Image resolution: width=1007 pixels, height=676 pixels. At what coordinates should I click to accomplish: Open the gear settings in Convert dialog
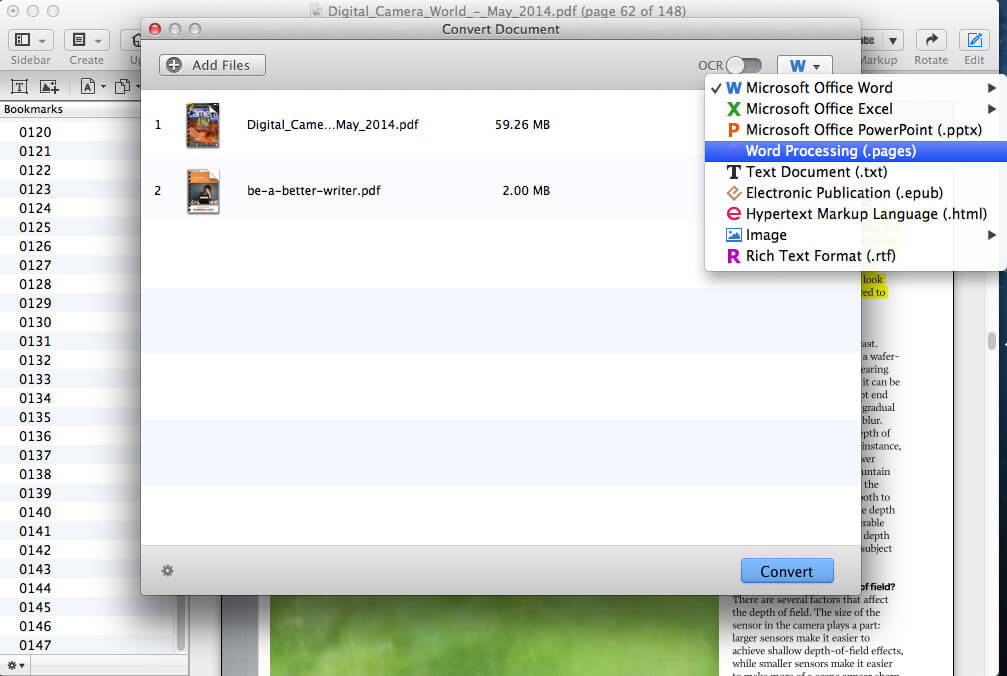coord(168,571)
